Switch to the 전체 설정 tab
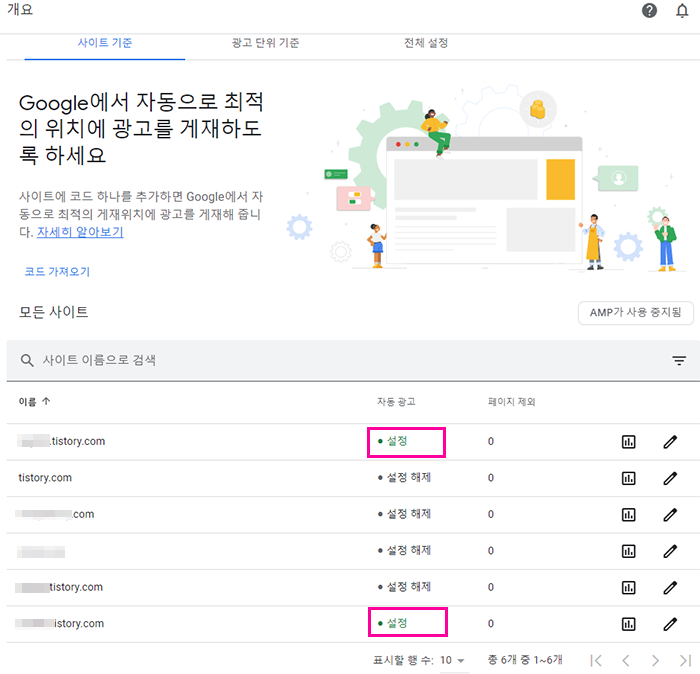The image size is (700, 674). pyautogui.click(x=426, y=43)
